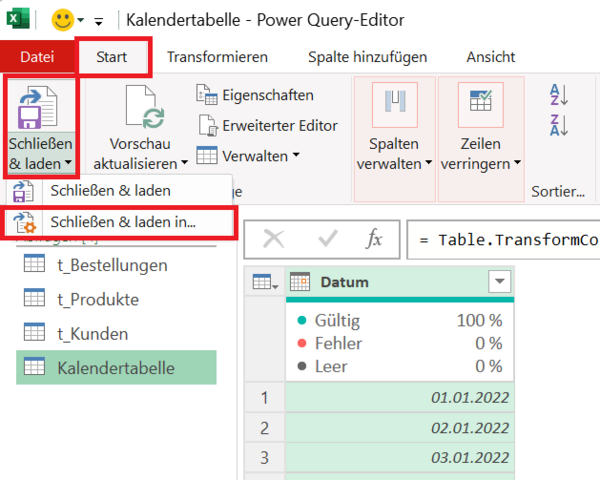Switch to the Transformieren tab

(x=216, y=57)
